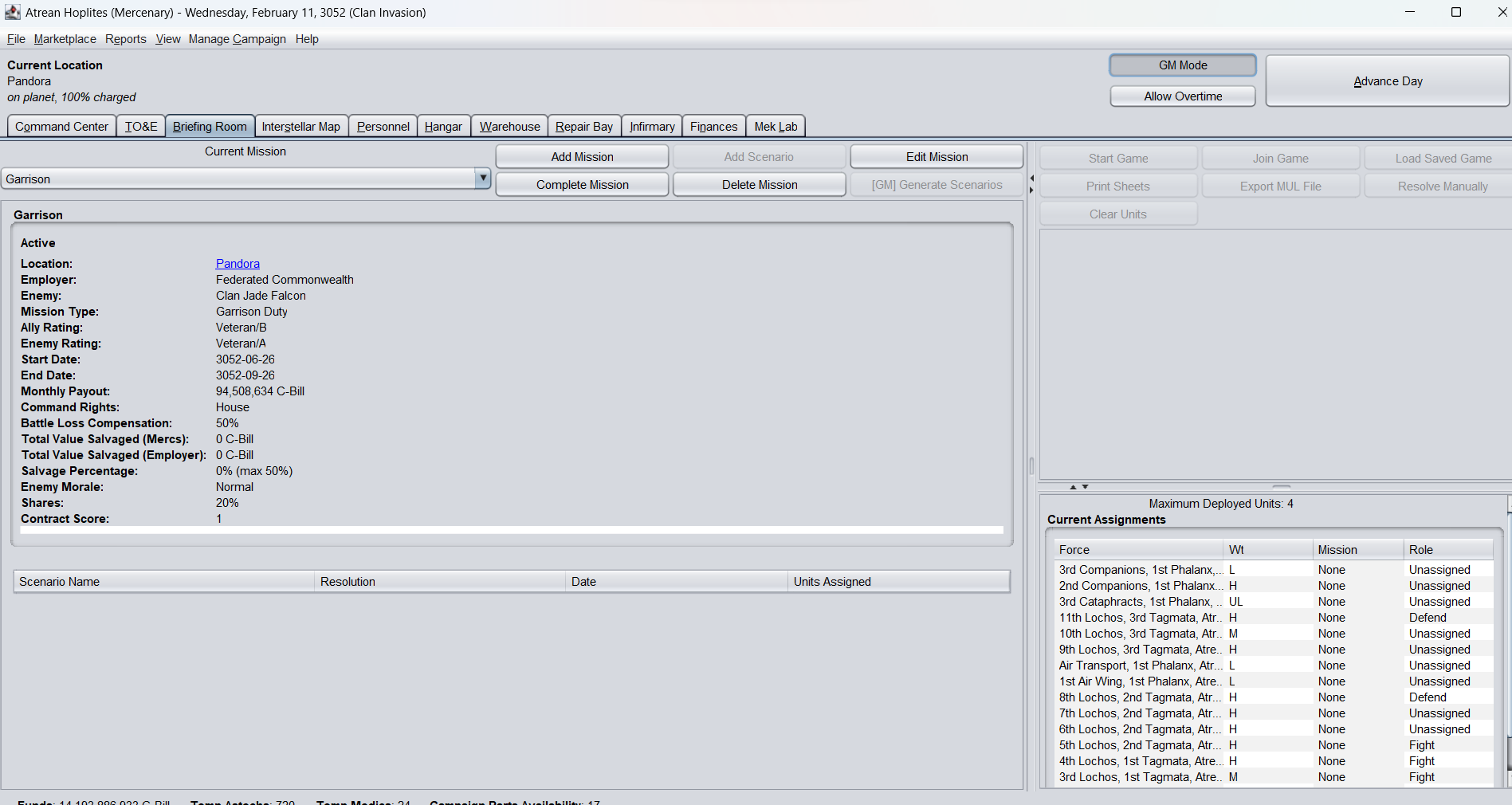Open the Manage Campaign menu

pyautogui.click(x=237, y=38)
